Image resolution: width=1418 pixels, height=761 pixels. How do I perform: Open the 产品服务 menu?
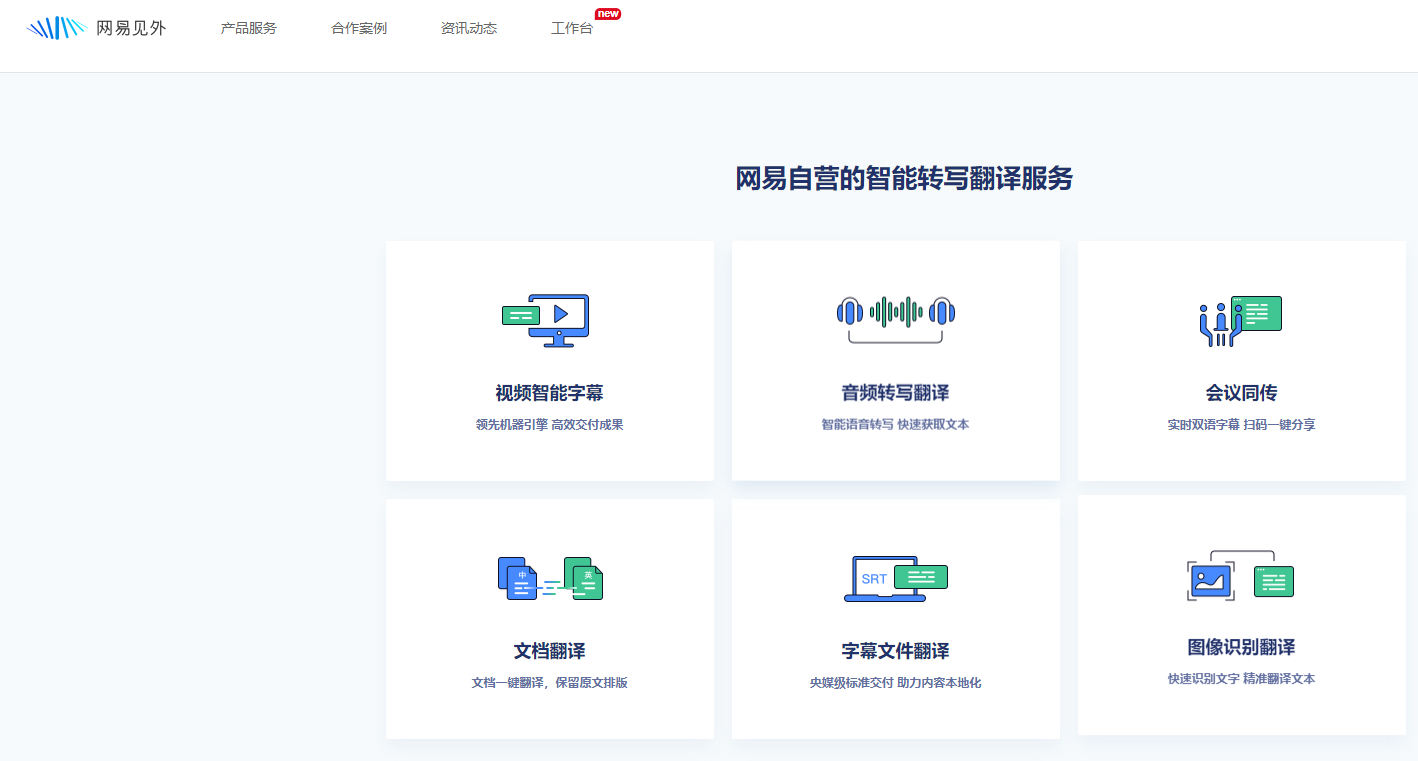point(249,28)
